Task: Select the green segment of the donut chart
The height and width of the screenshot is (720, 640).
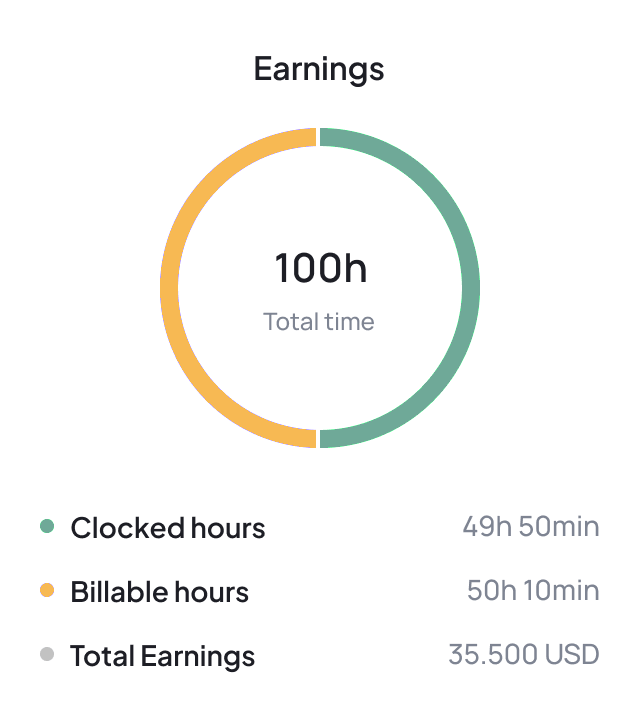Action: click(470, 288)
